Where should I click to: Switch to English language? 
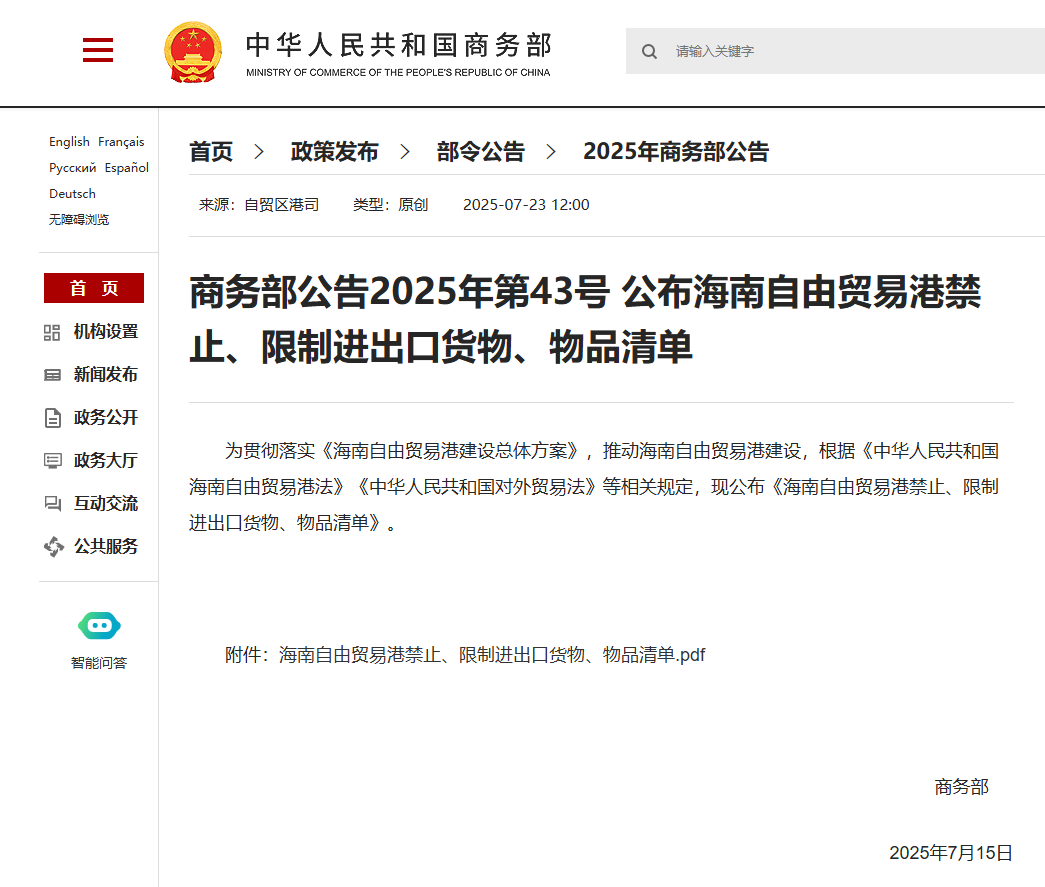click(69, 141)
